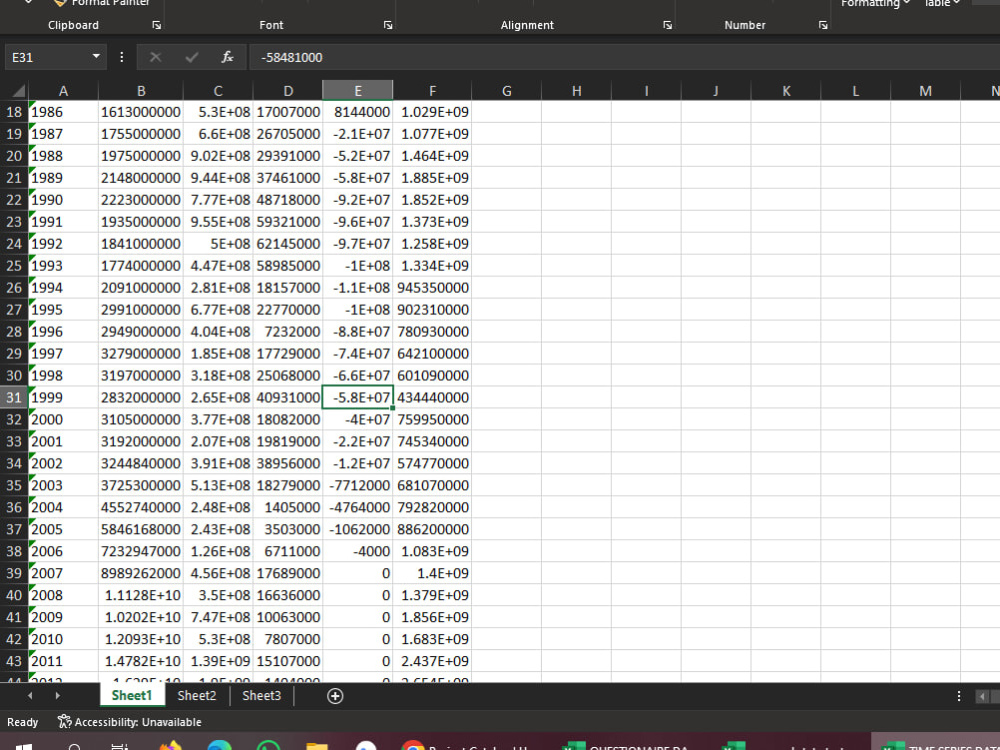The height and width of the screenshot is (750, 1000).
Task: Click the formula bar showing -58481000
Action: click(624, 57)
